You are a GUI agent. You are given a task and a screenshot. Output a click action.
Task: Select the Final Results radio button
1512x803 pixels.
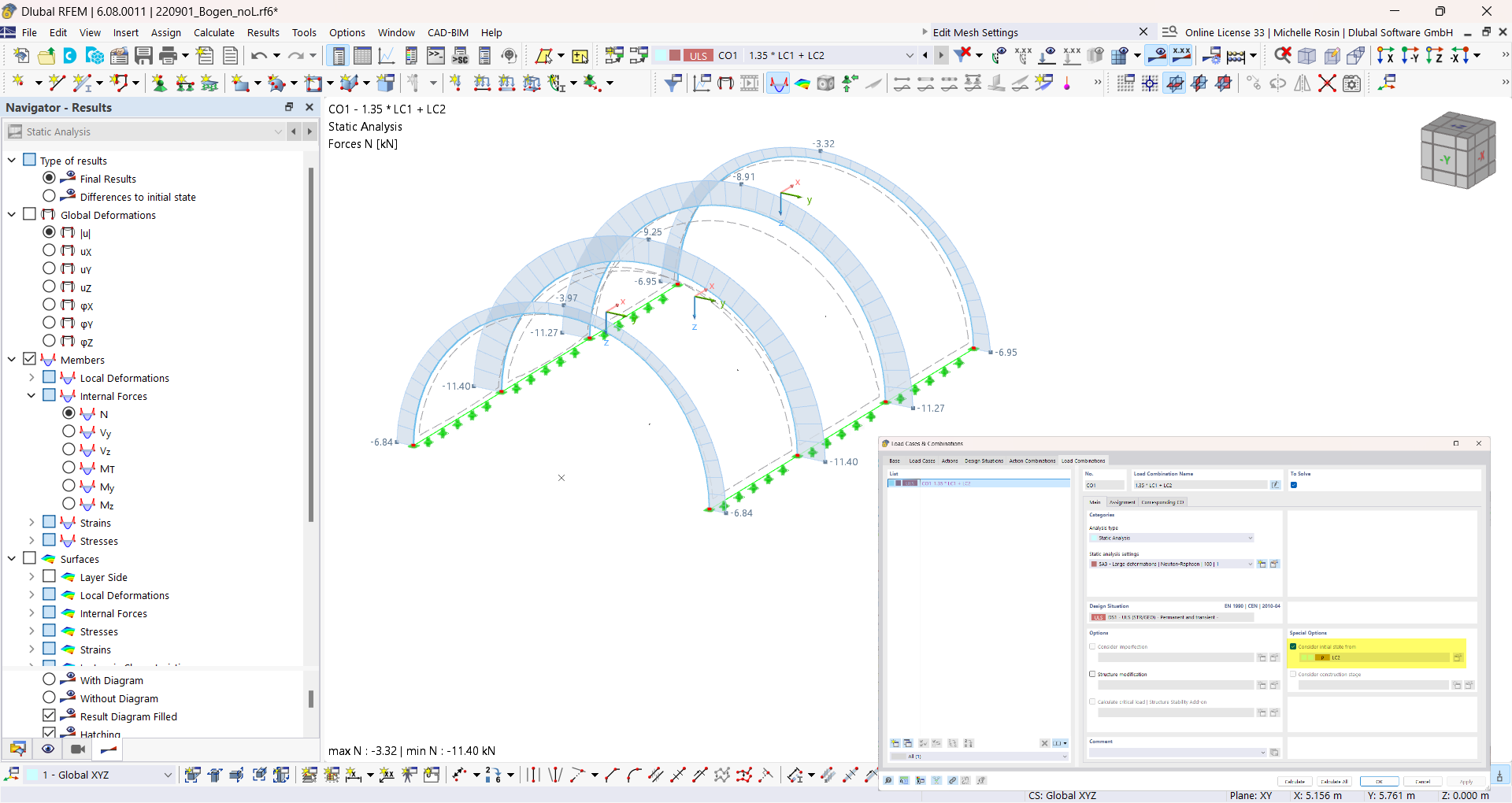click(x=50, y=179)
